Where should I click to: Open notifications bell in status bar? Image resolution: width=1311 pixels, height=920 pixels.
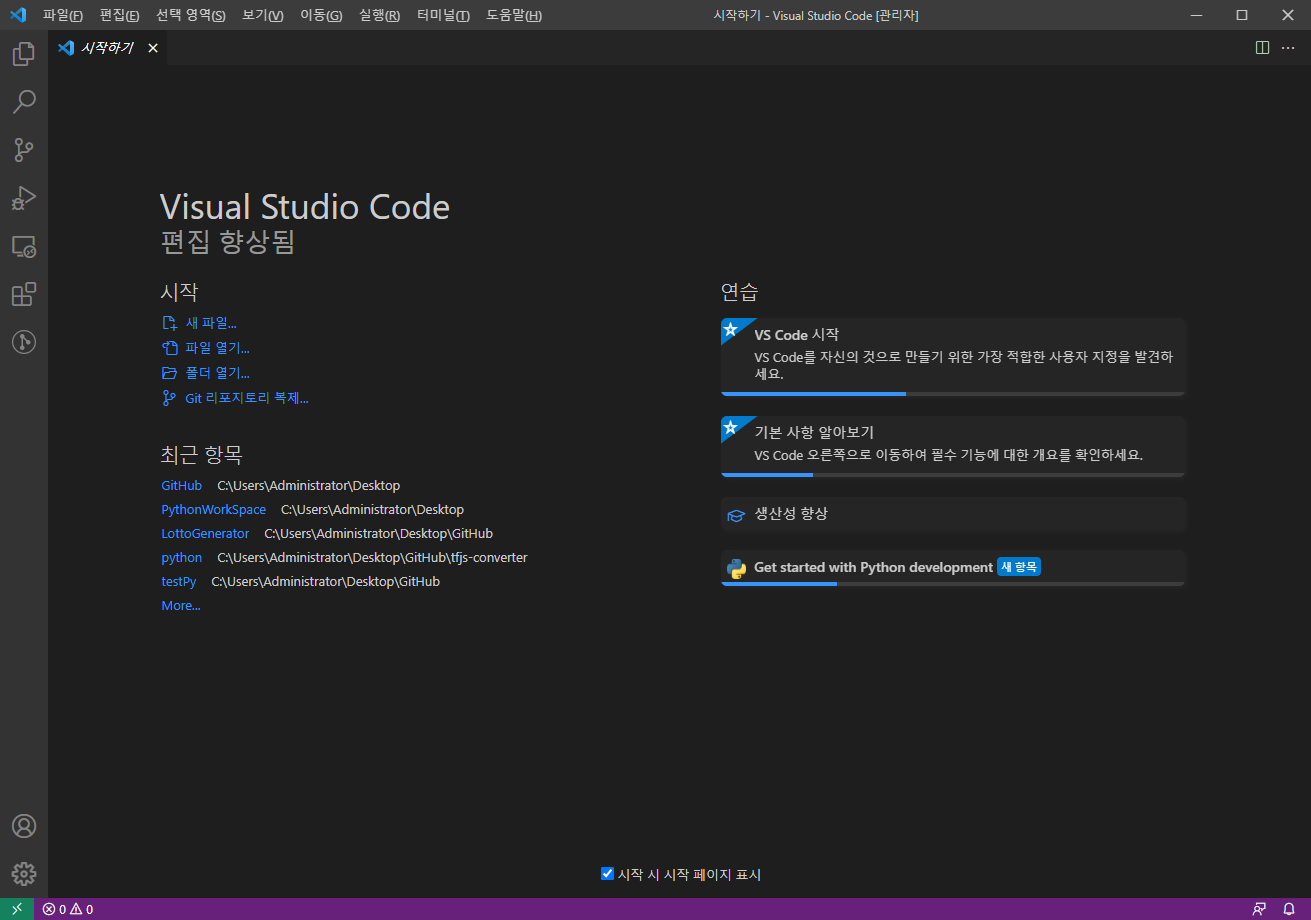(1289, 909)
